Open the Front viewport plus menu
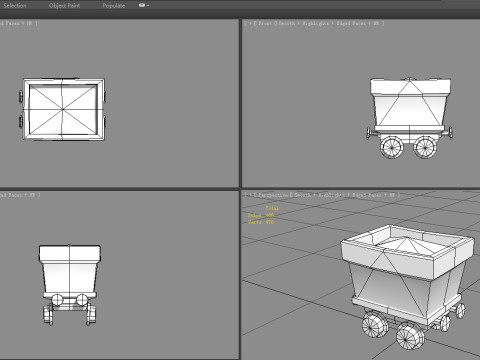 coord(250,23)
